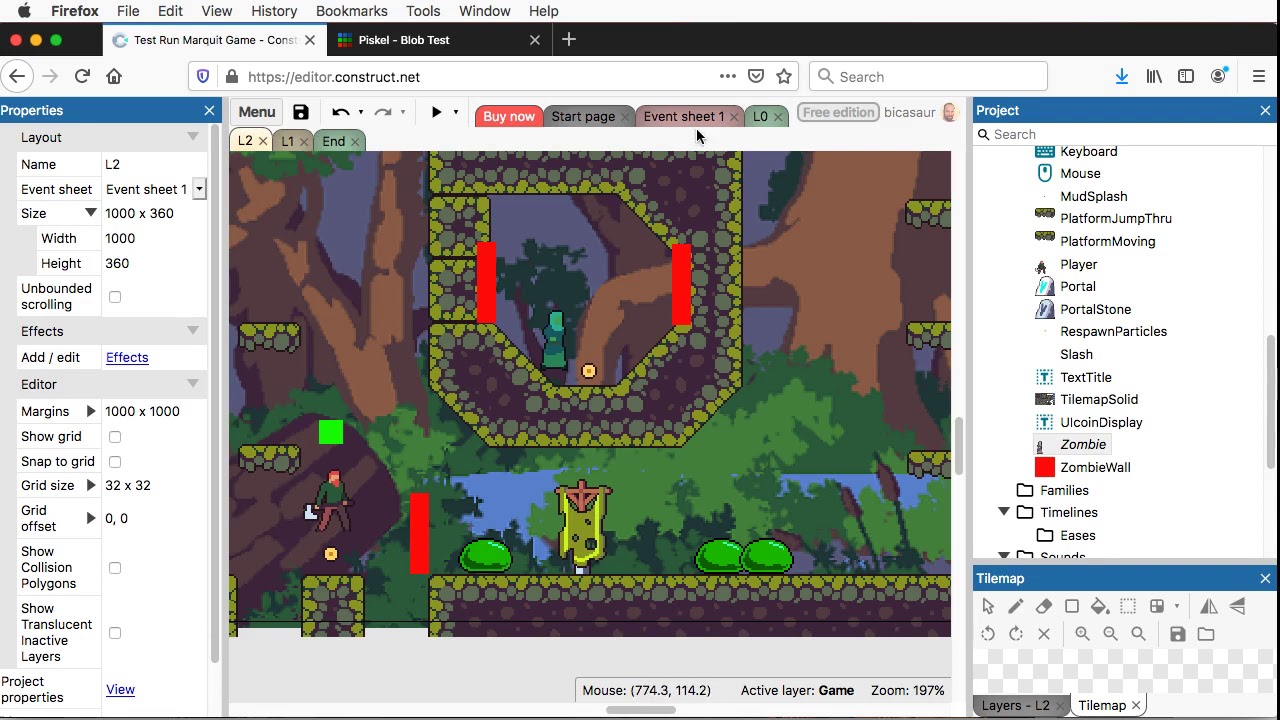Undo the last editor action
The image size is (1280, 720).
[x=340, y=112]
